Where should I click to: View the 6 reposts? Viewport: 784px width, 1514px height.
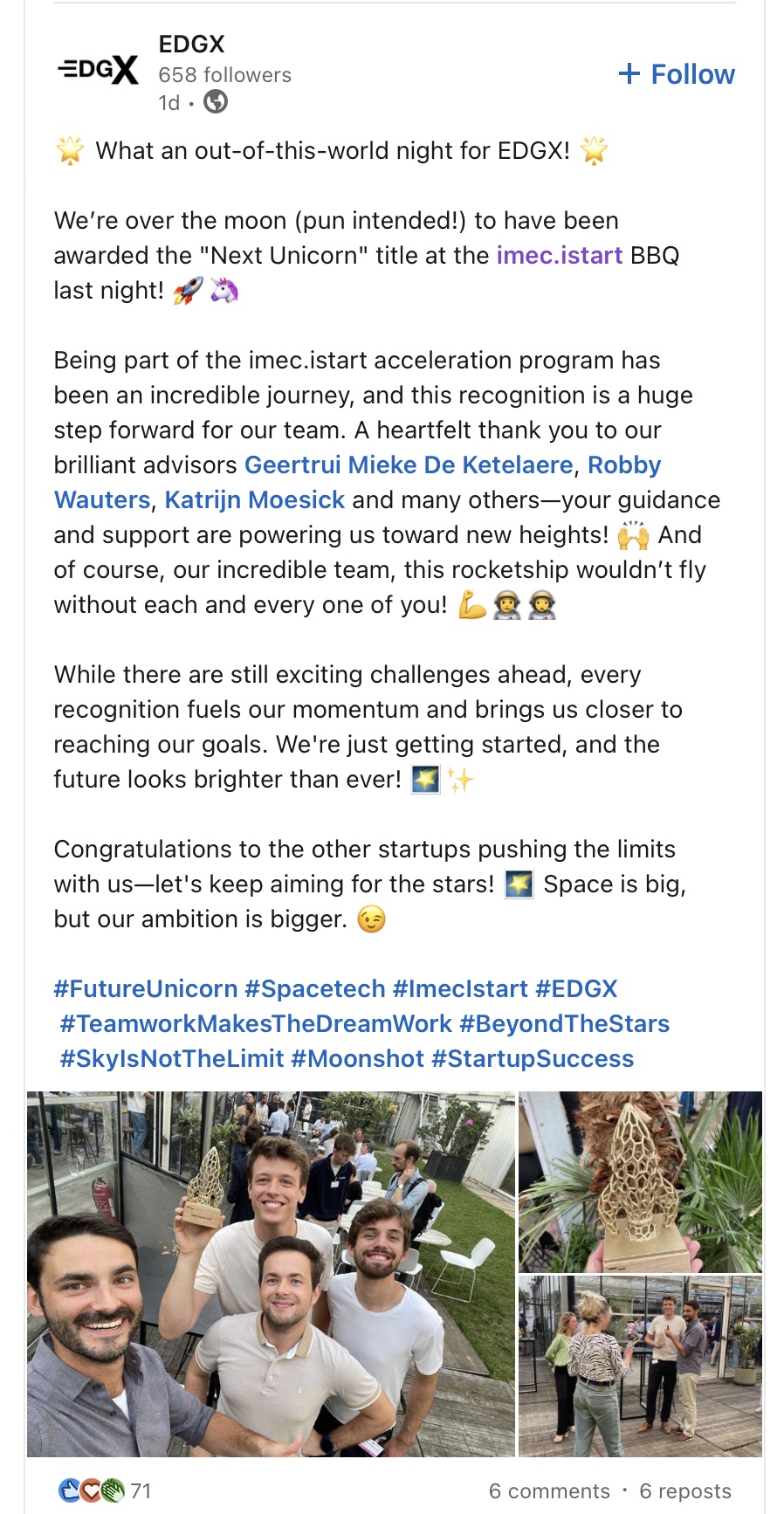pos(685,1490)
